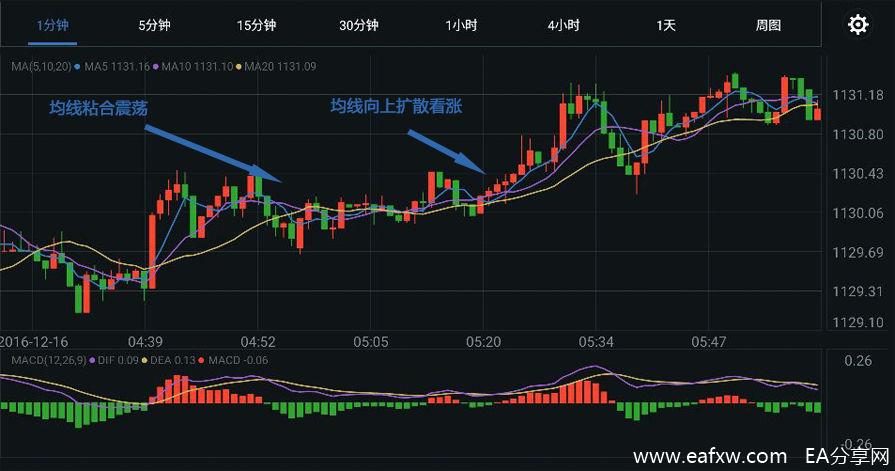
Task: Click the 04:52 time axis label
Action: click(258, 342)
